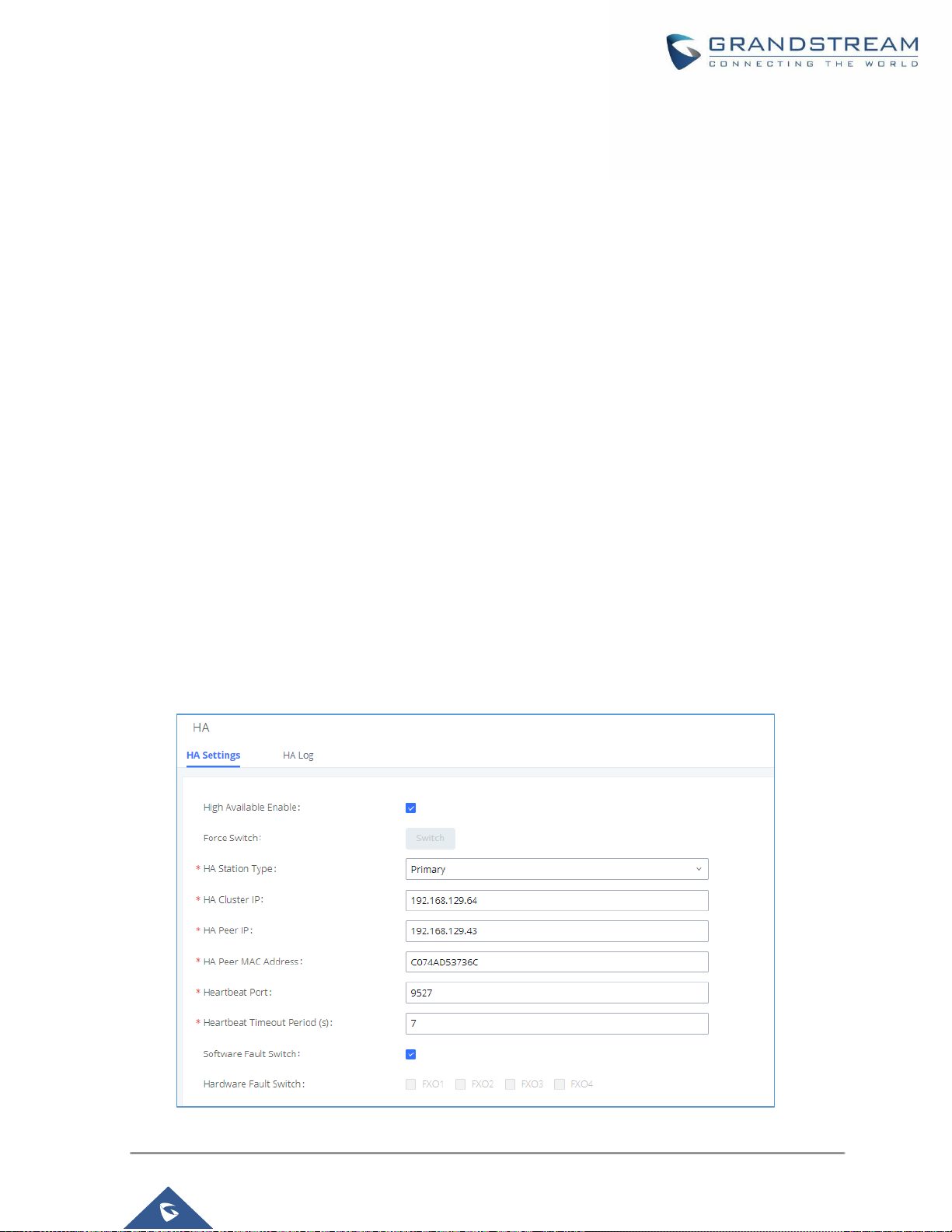The height and width of the screenshot is (1232, 952).
Task: Click the Grandstream logo at top
Action: point(792,52)
